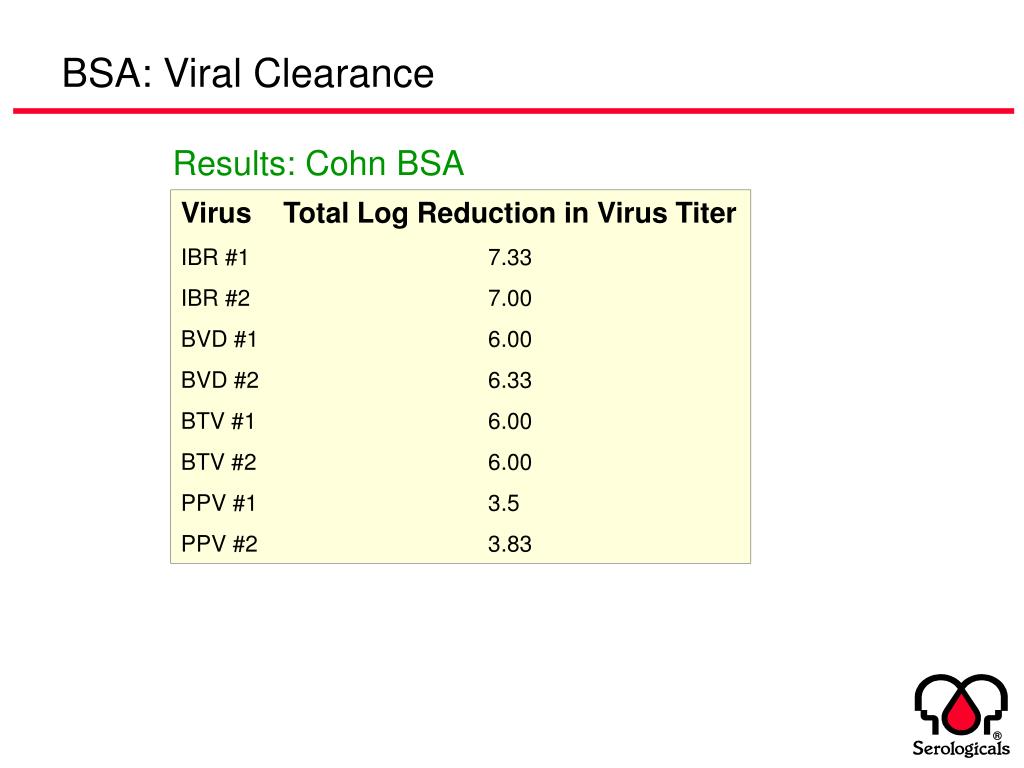Click the red horizontal divider line
This screenshot has height=768, width=1024.
pos(513,111)
